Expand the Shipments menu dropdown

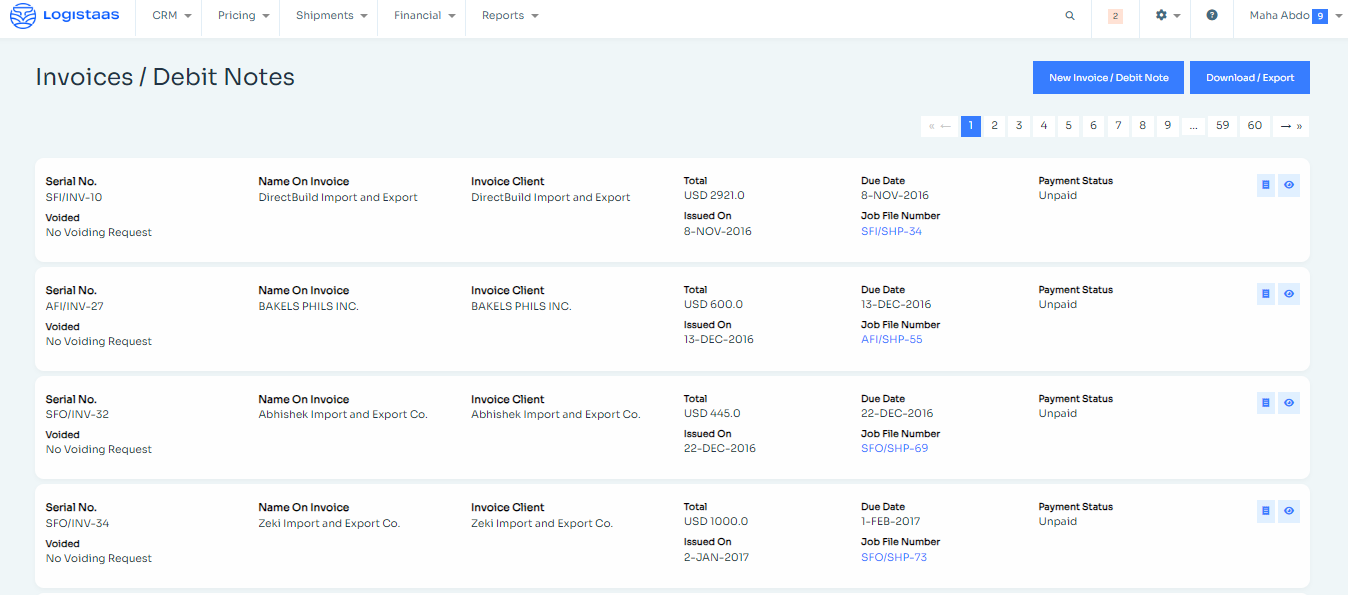[x=328, y=16]
